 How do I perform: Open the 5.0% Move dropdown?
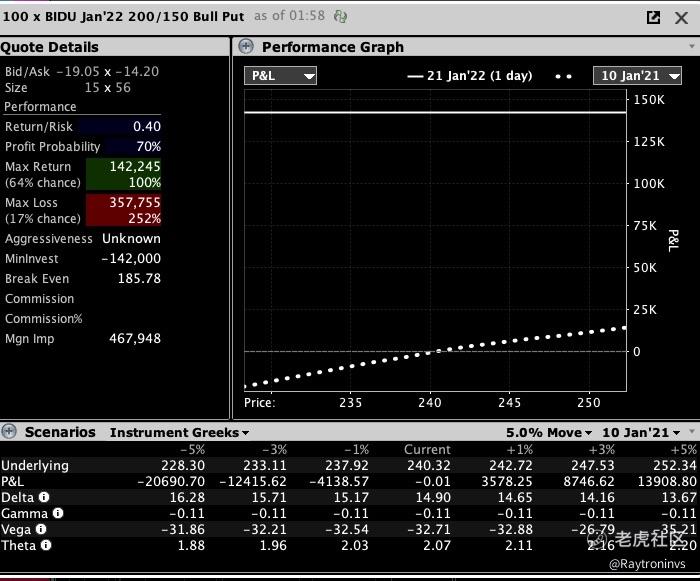[549, 432]
